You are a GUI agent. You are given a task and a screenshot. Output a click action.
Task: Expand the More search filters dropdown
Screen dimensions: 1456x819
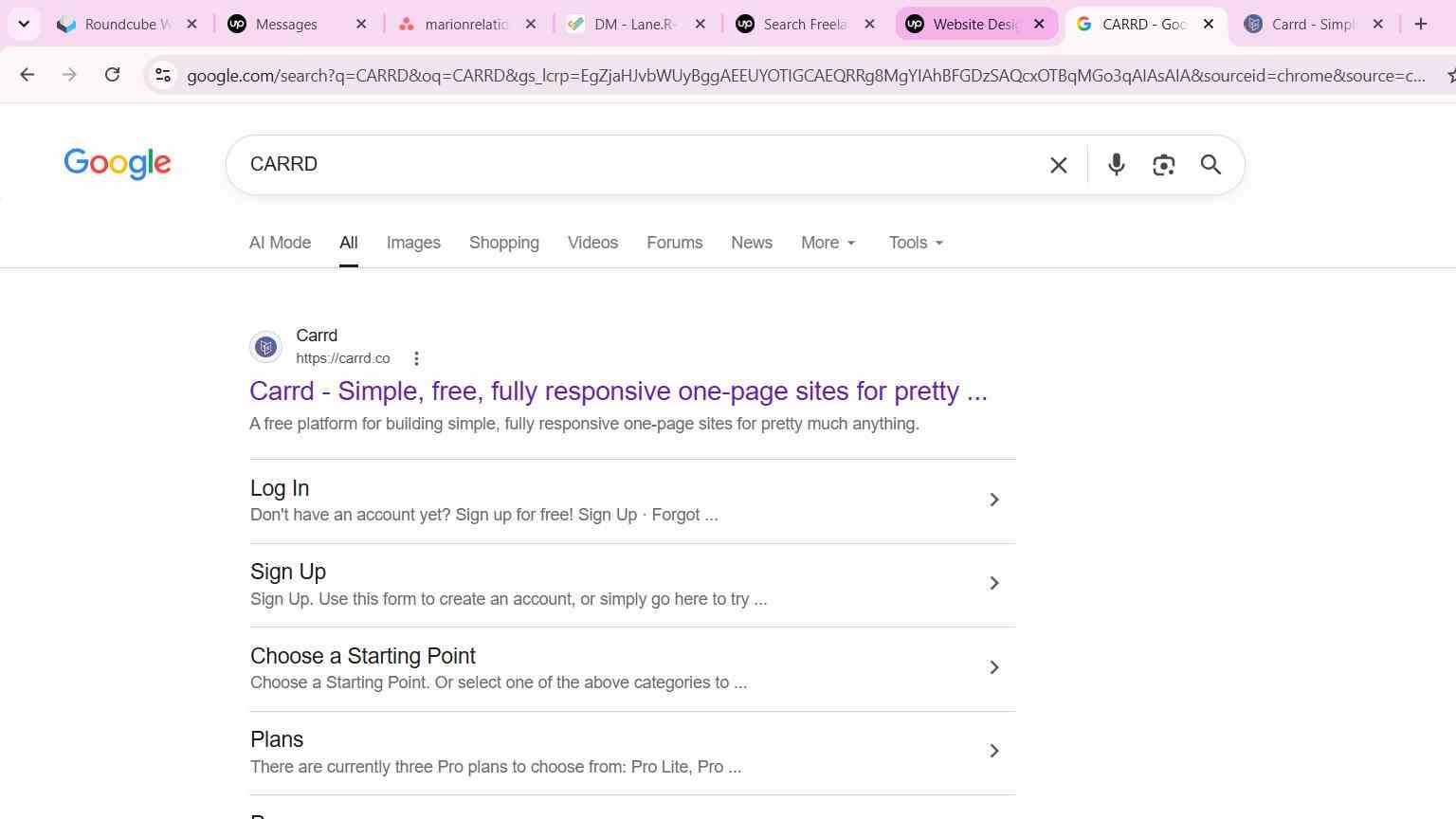coord(828,243)
